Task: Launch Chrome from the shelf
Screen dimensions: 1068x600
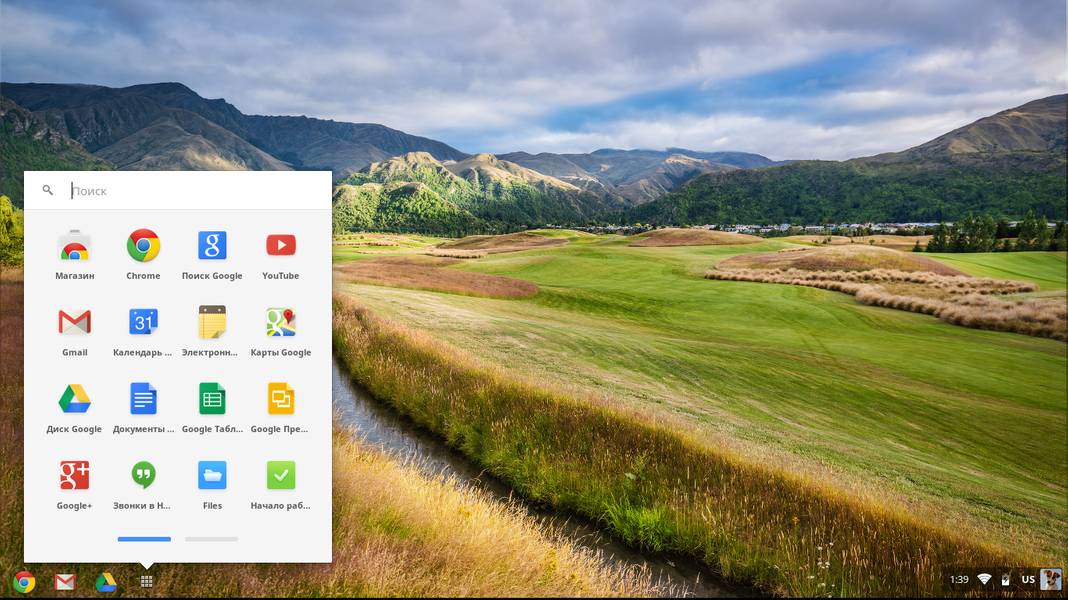Action: tap(25, 582)
